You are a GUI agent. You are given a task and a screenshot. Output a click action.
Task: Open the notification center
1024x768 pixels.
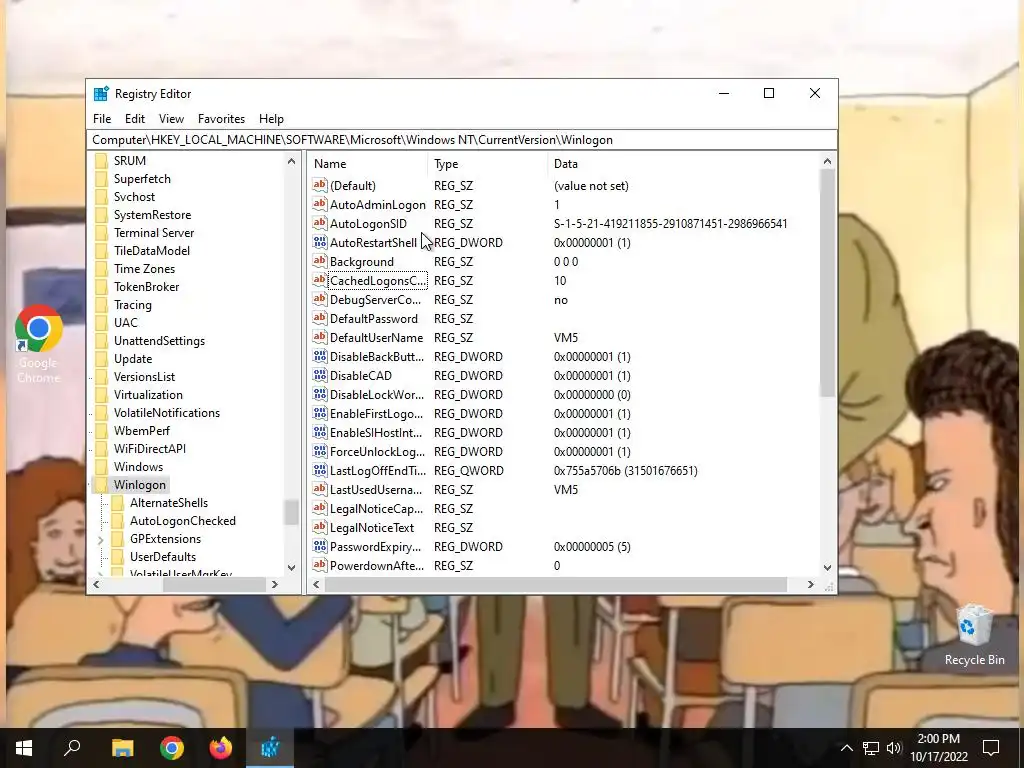(991, 748)
